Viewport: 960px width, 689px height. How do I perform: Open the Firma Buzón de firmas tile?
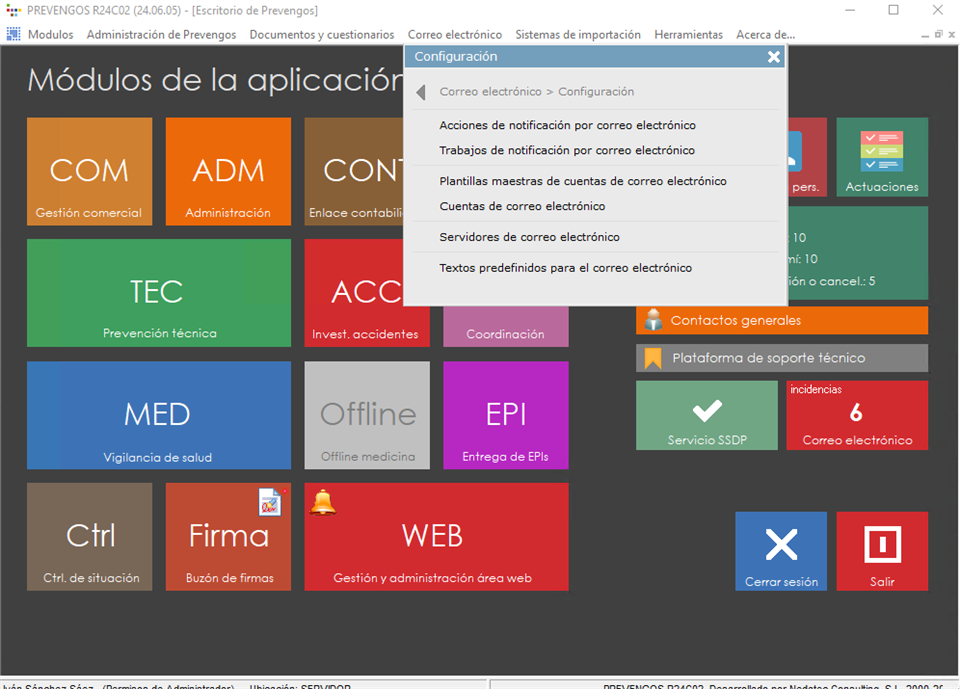coord(228,537)
